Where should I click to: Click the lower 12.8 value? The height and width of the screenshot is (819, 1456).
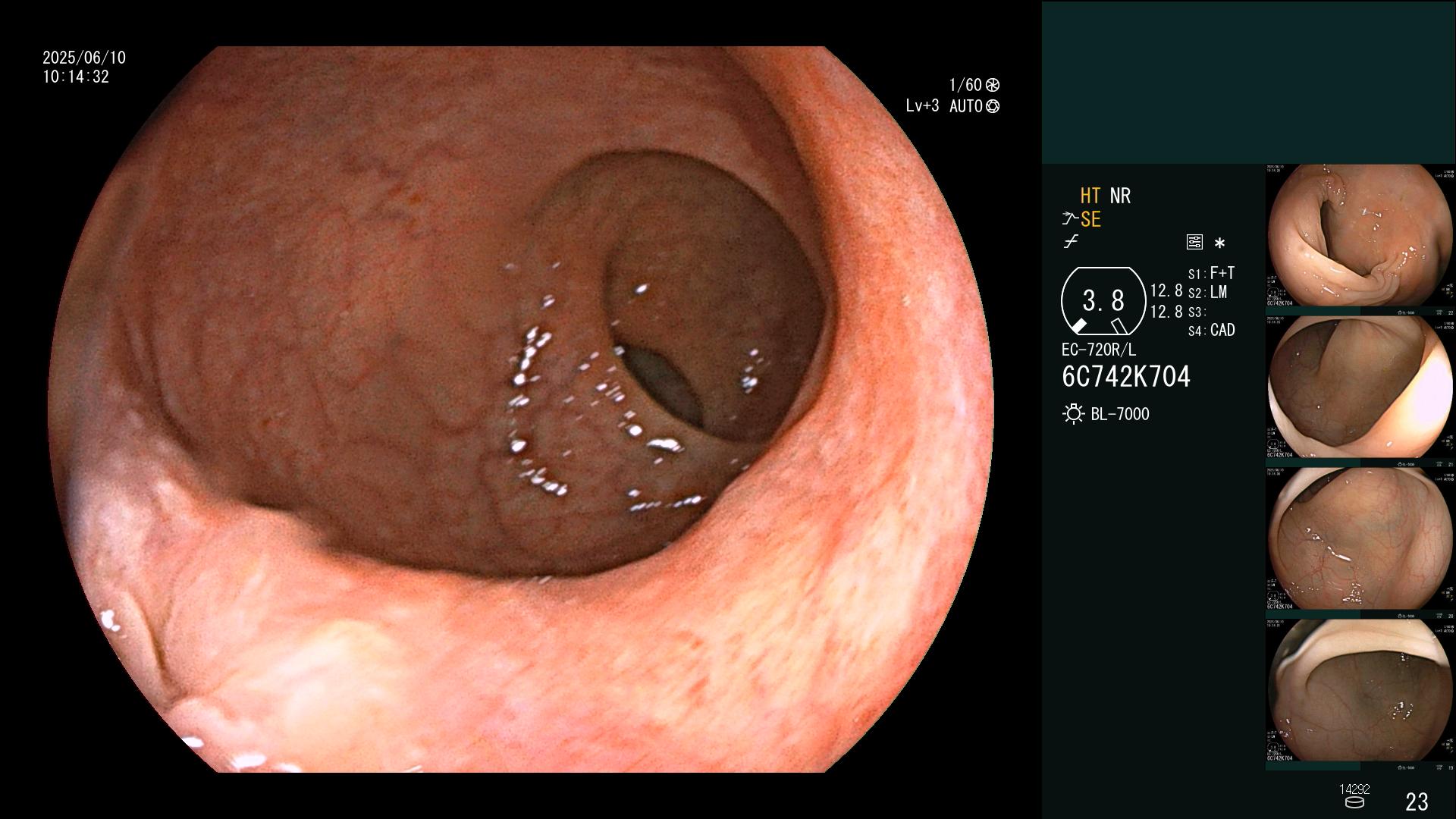[x=1166, y=312]
